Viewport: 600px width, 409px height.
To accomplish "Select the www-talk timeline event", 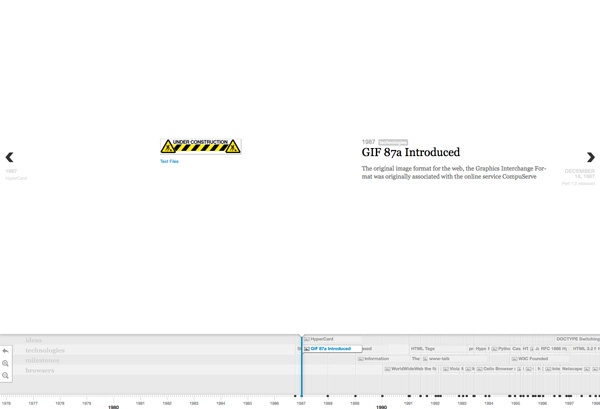I will [x=436, y=359].
